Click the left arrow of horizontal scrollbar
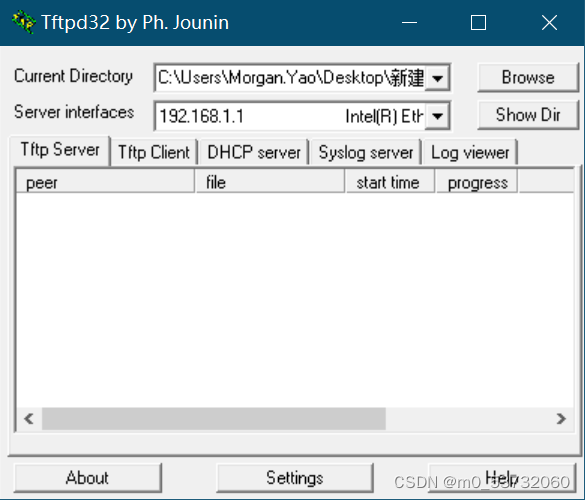 29,419
